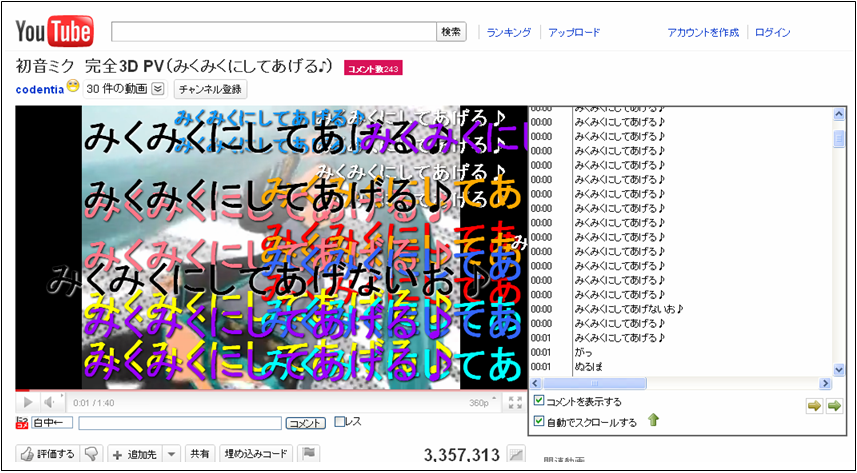Click the play button in the player

tap(28, 402)
